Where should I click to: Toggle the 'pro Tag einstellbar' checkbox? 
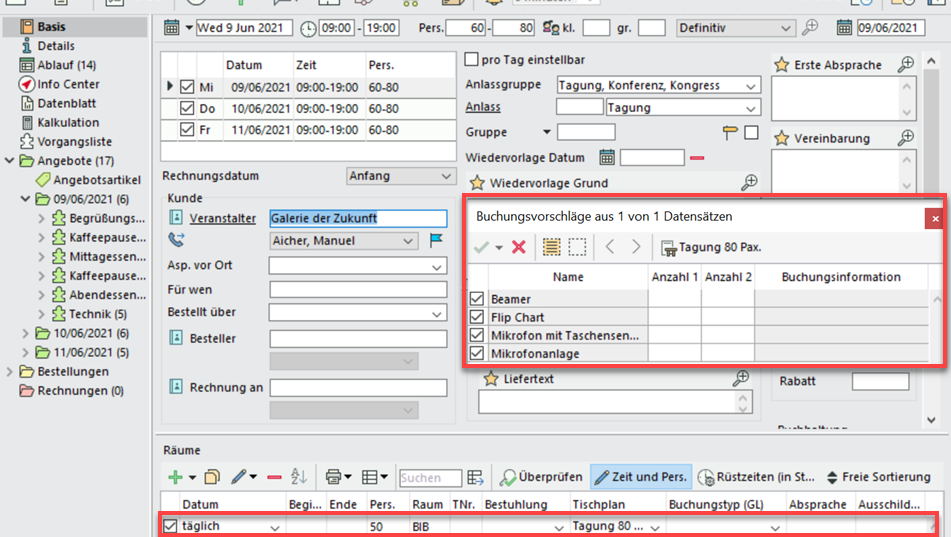pos(472,60)
